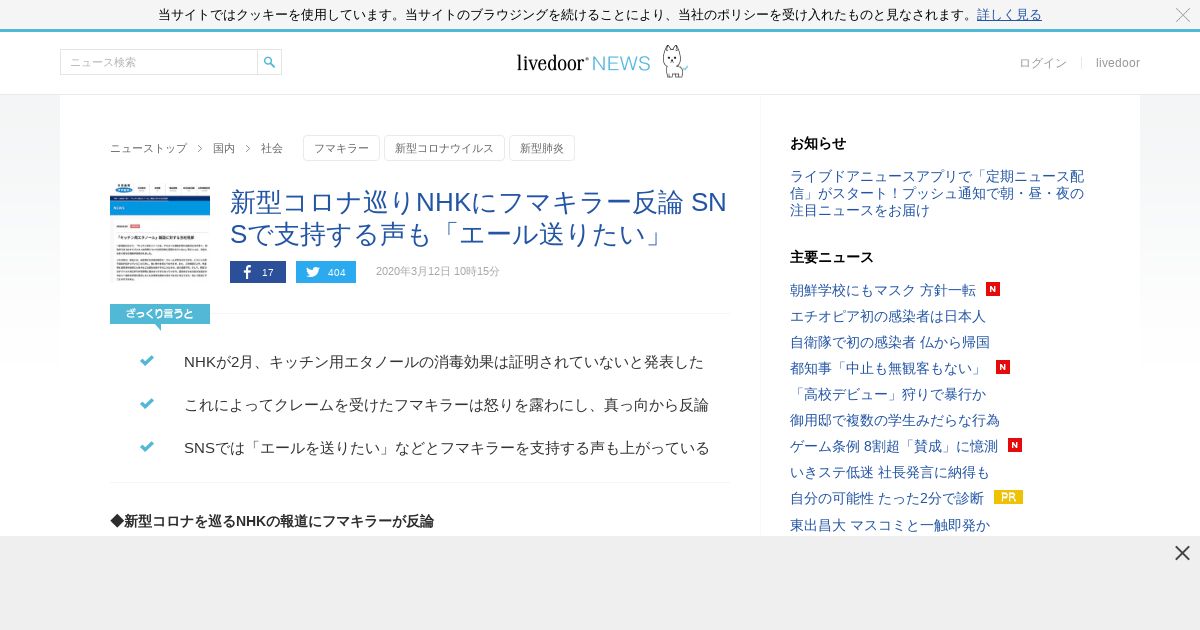Screen dimensions: 1200x630
Task: Click the N badge beside ゲーム条例
Action: (x=1015, y=445)
